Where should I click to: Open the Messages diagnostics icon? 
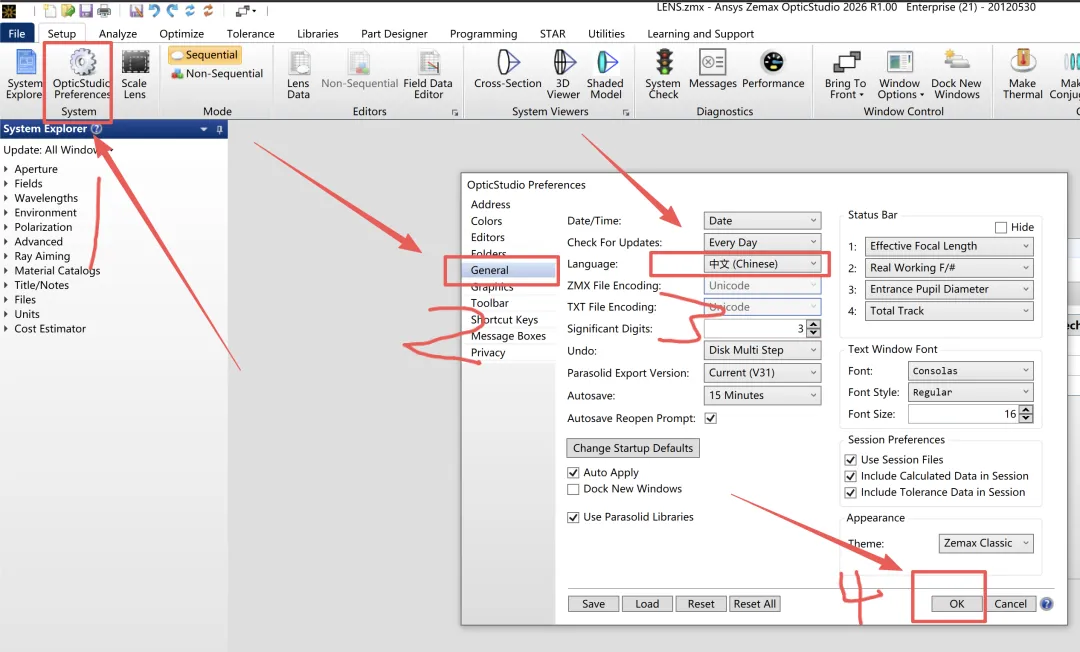[x=712, y=70]
